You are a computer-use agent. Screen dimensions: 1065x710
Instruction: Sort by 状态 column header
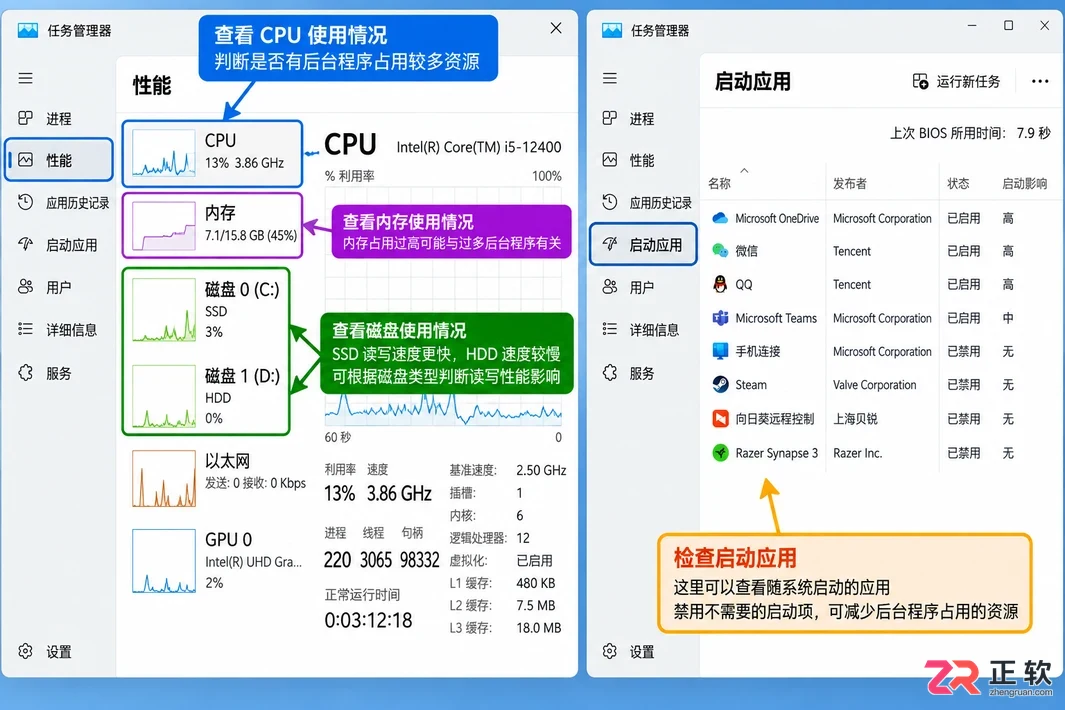coord(958,183)
